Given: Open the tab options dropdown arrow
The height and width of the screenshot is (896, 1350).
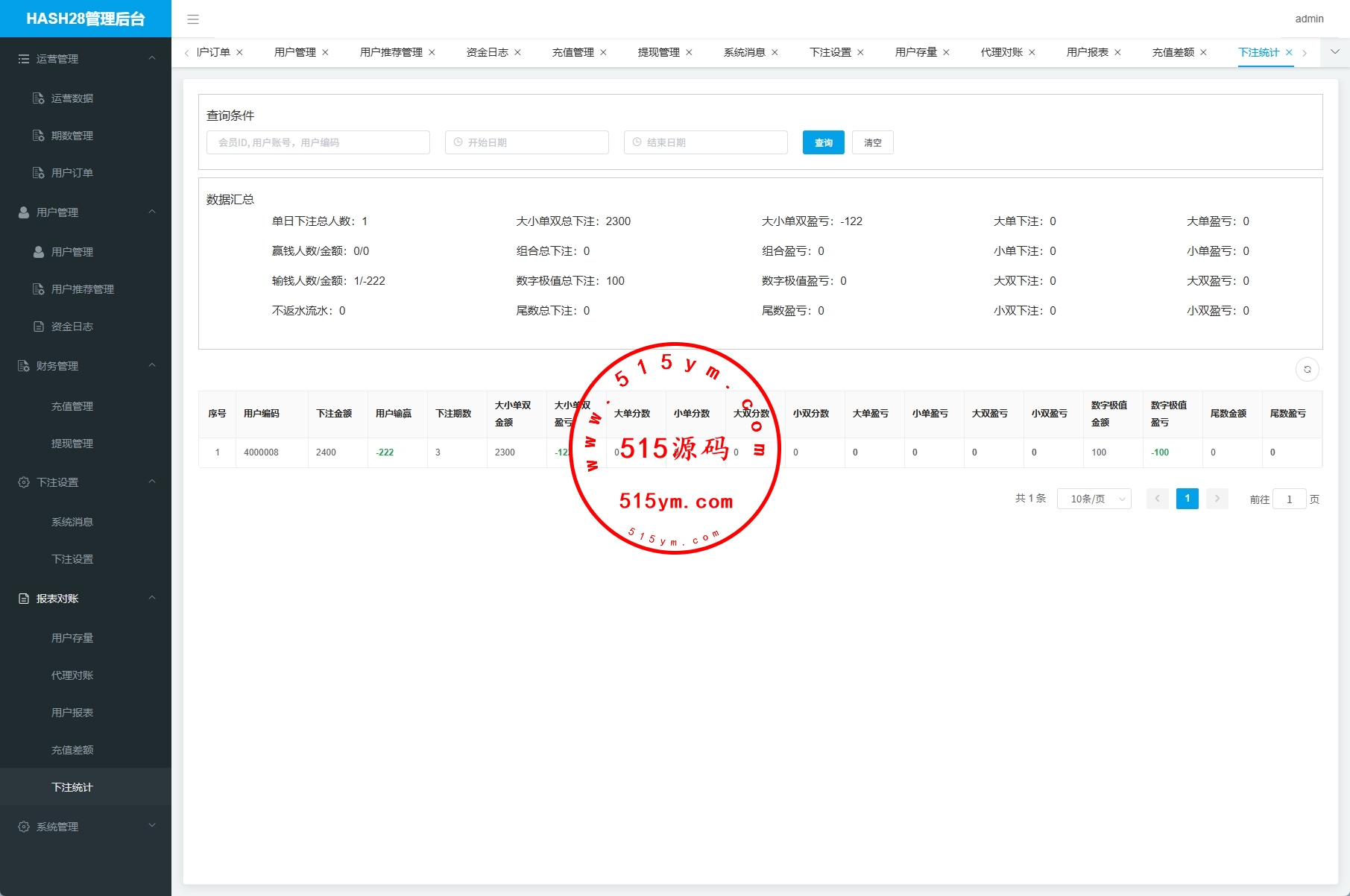Looking at the screenshot, I should point(1334,52).
